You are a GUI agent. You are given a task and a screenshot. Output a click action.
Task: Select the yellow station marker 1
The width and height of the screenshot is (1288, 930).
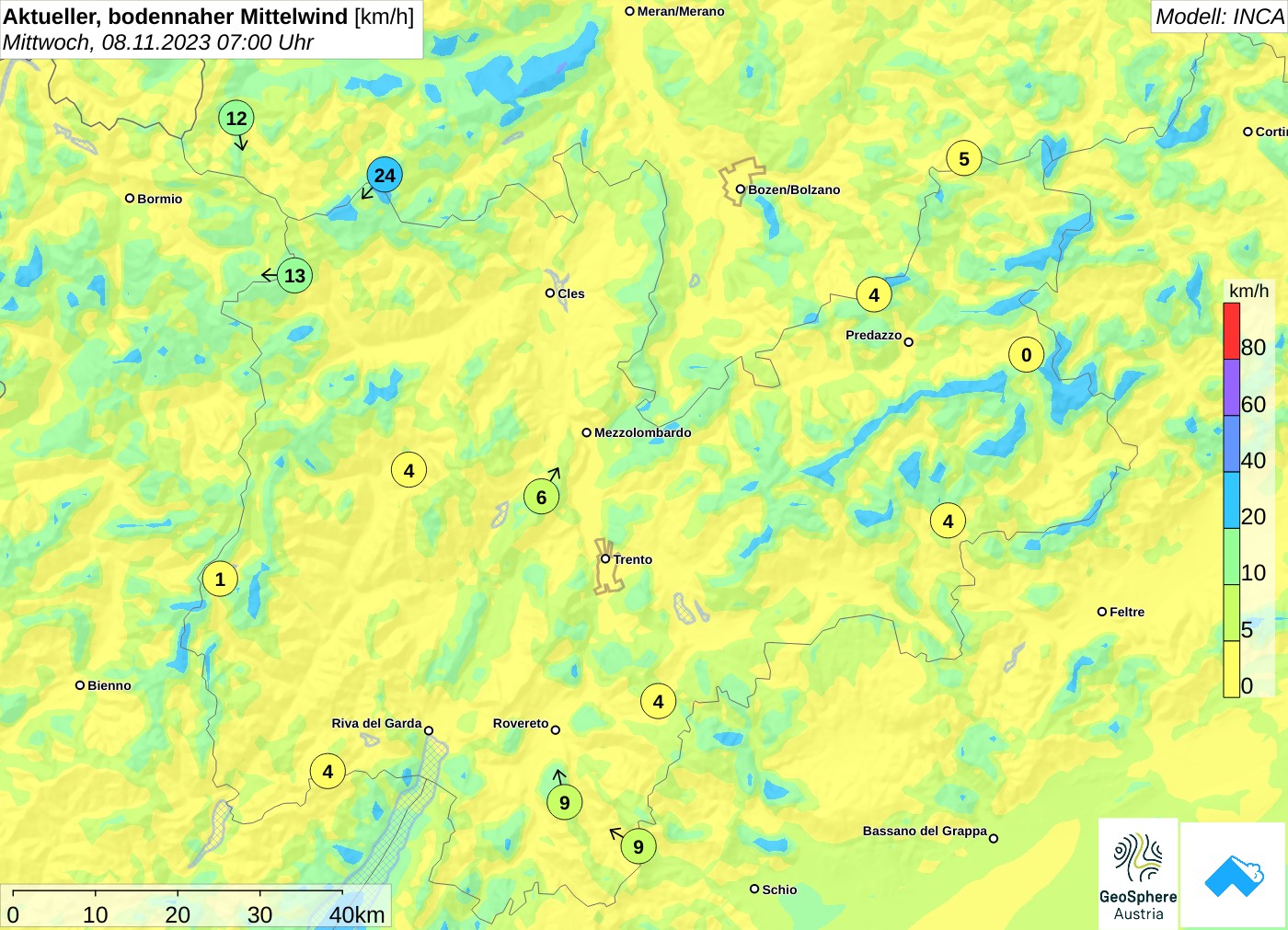220,579
